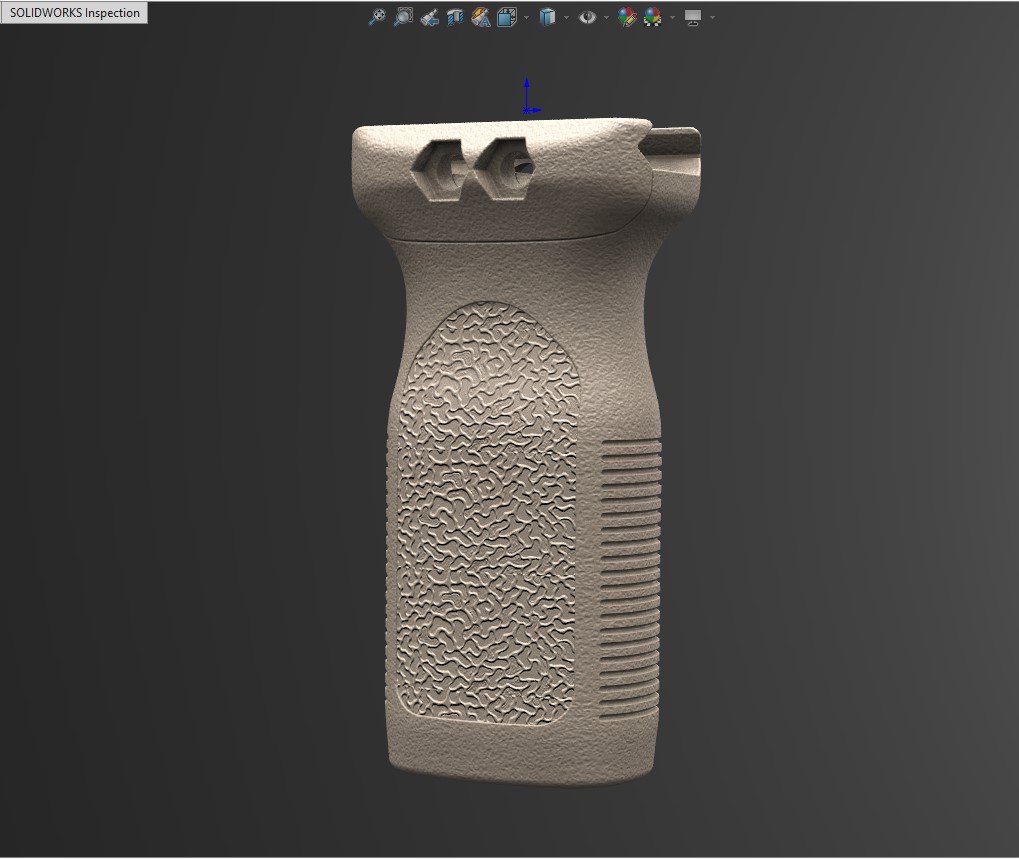Image resolution: width=1019 pixels, height=859 pixels.
Task: Expand the View Orientation dropdown arrow
Action: 526,18
